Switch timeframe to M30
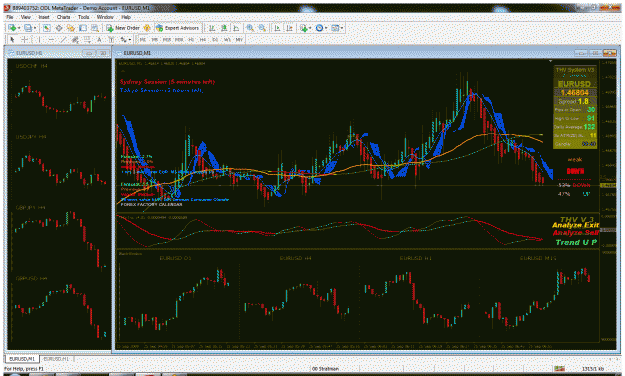The image size is (625, 376). (179, 39)
